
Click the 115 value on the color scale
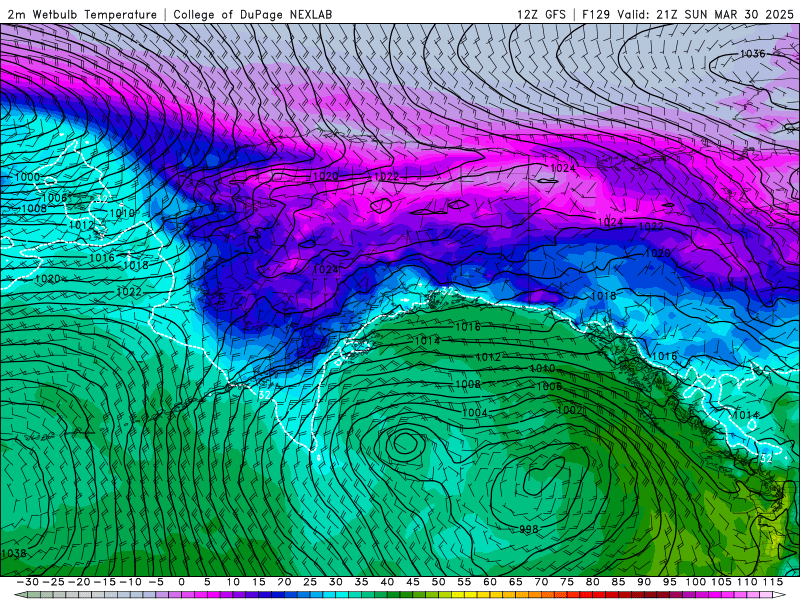pyautogui.click(x=772, y=582)
